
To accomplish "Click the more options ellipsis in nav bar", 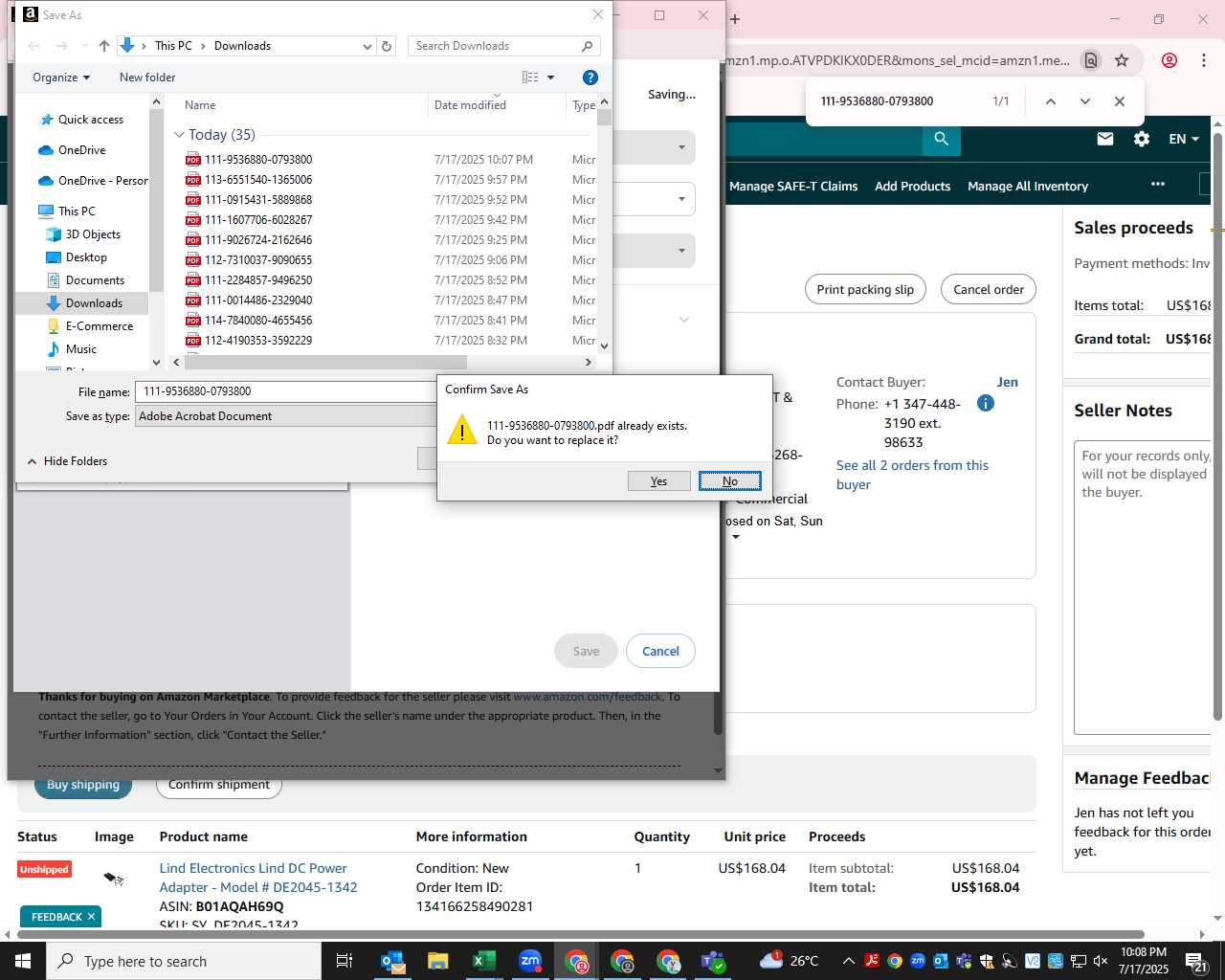I will point(1158,184).
